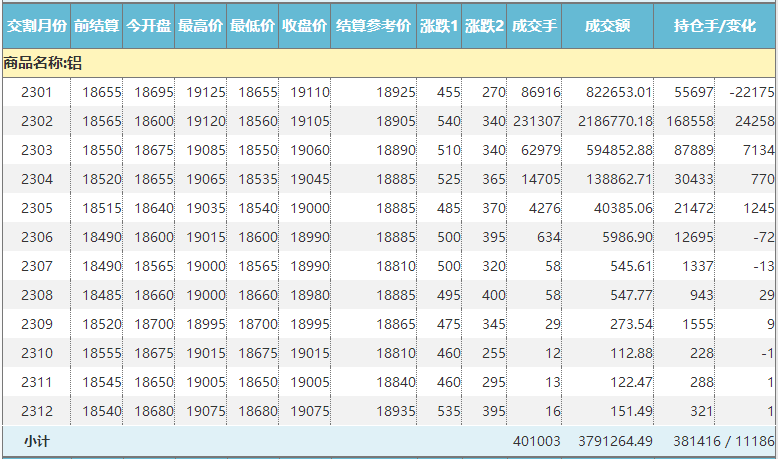Click the 结算参考价 column header
The height and width of the screenshot is (459, 778).
[x=373, y=25]
